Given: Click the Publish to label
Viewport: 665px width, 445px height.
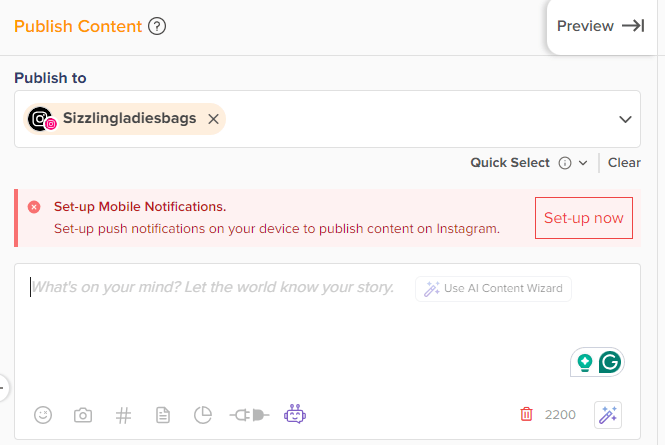Looking at the screenshot, I should click(50, 78).
